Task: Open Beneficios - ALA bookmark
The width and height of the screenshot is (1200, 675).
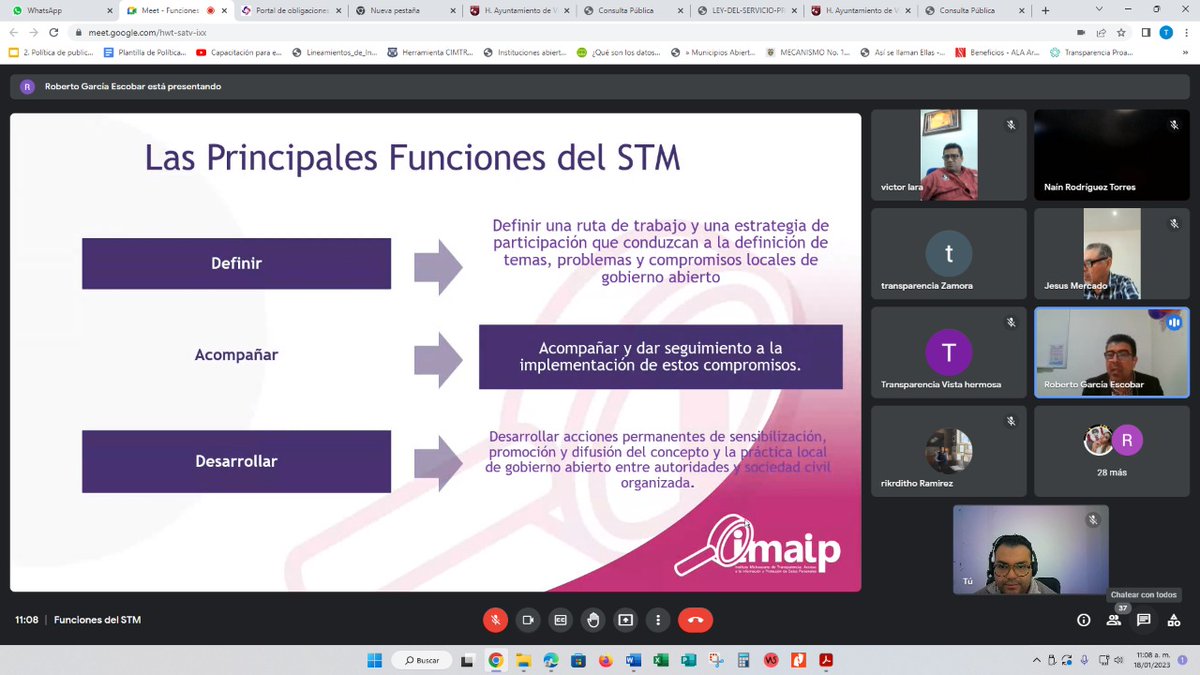Action: tap(997, 53)
